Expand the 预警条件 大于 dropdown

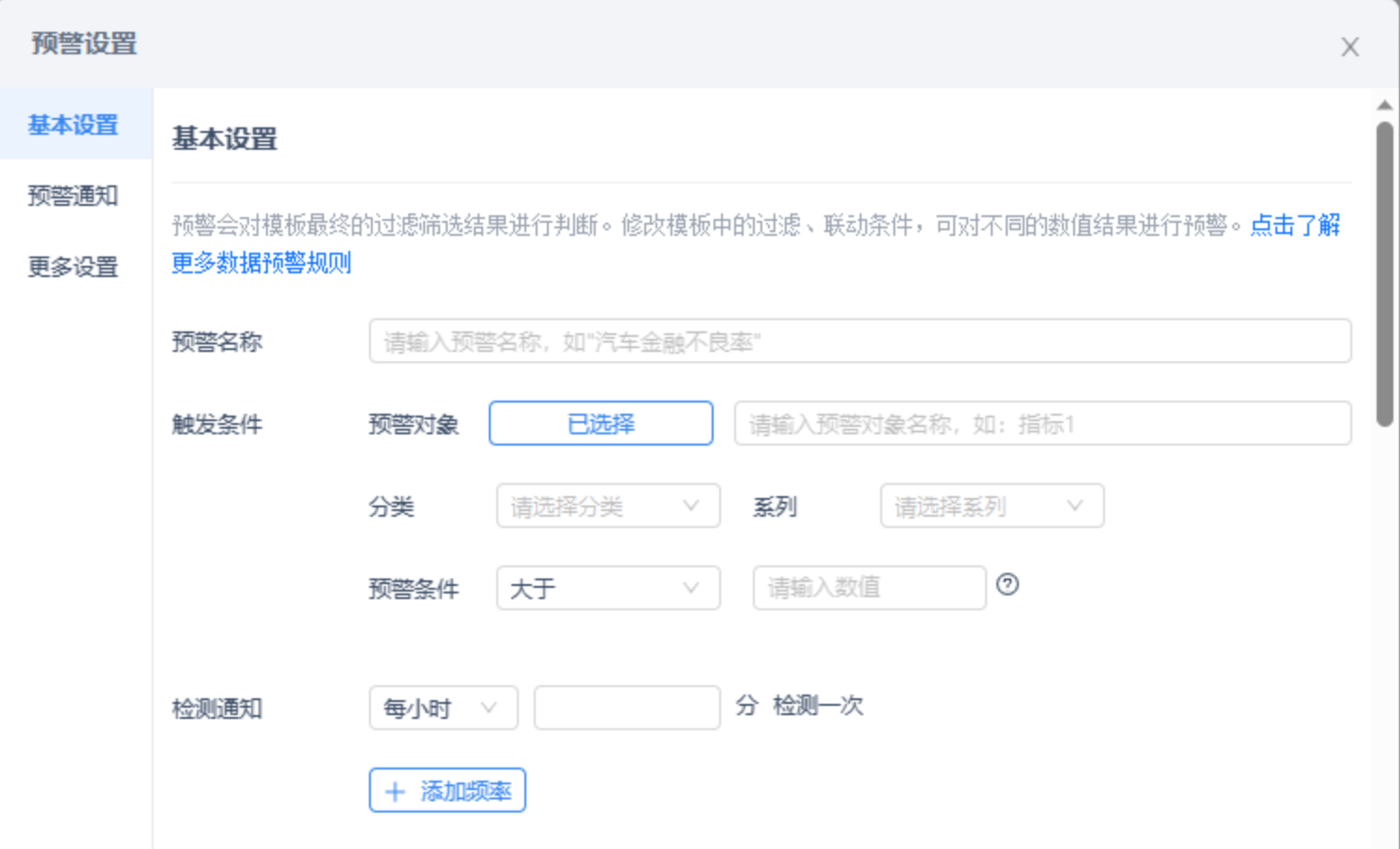pyautogui.click(x=608, y=589)
